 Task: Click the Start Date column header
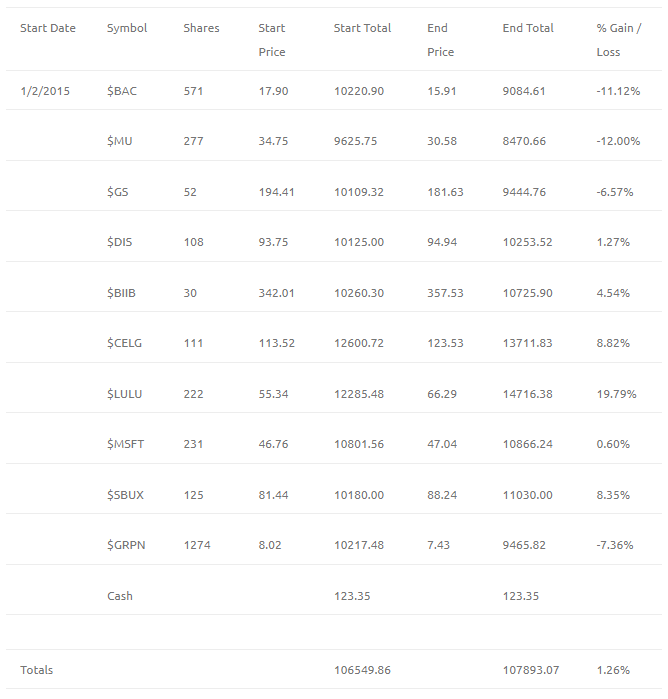point(48,28)
